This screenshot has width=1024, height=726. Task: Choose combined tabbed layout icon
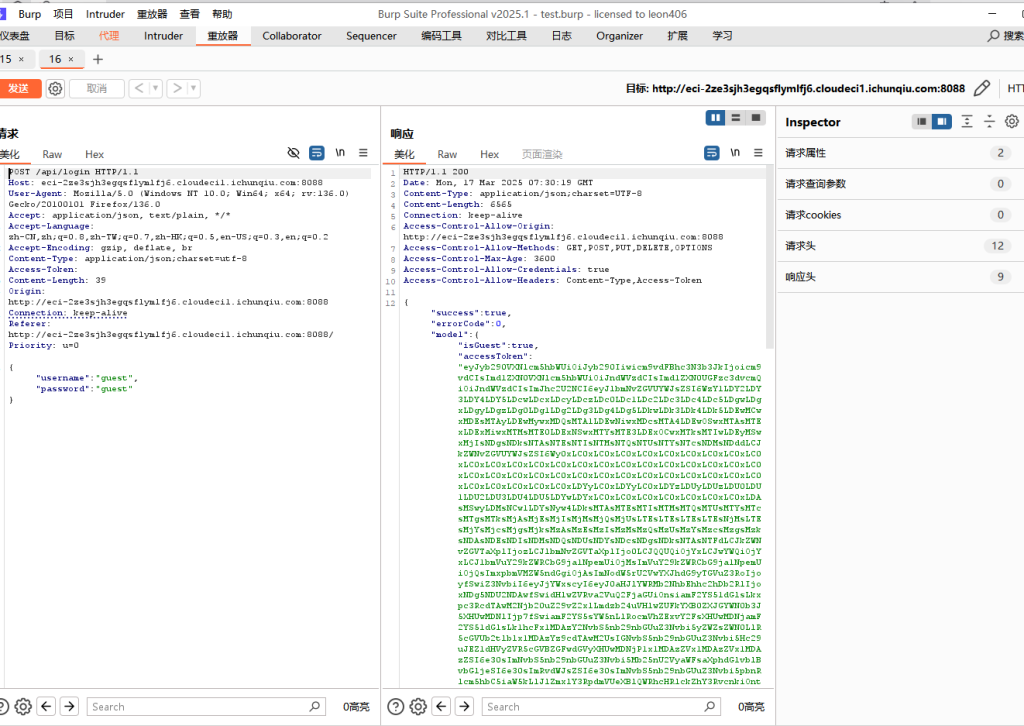click(756, 118)
